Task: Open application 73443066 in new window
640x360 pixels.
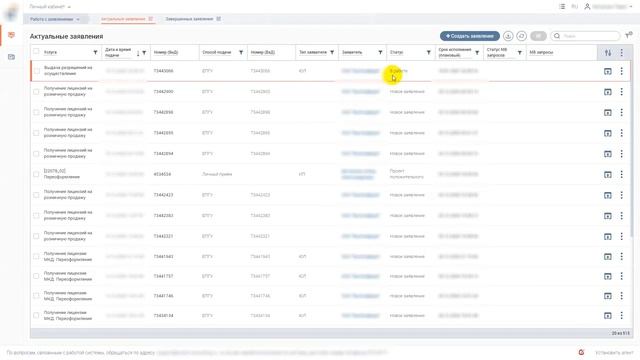Action: 607,71
